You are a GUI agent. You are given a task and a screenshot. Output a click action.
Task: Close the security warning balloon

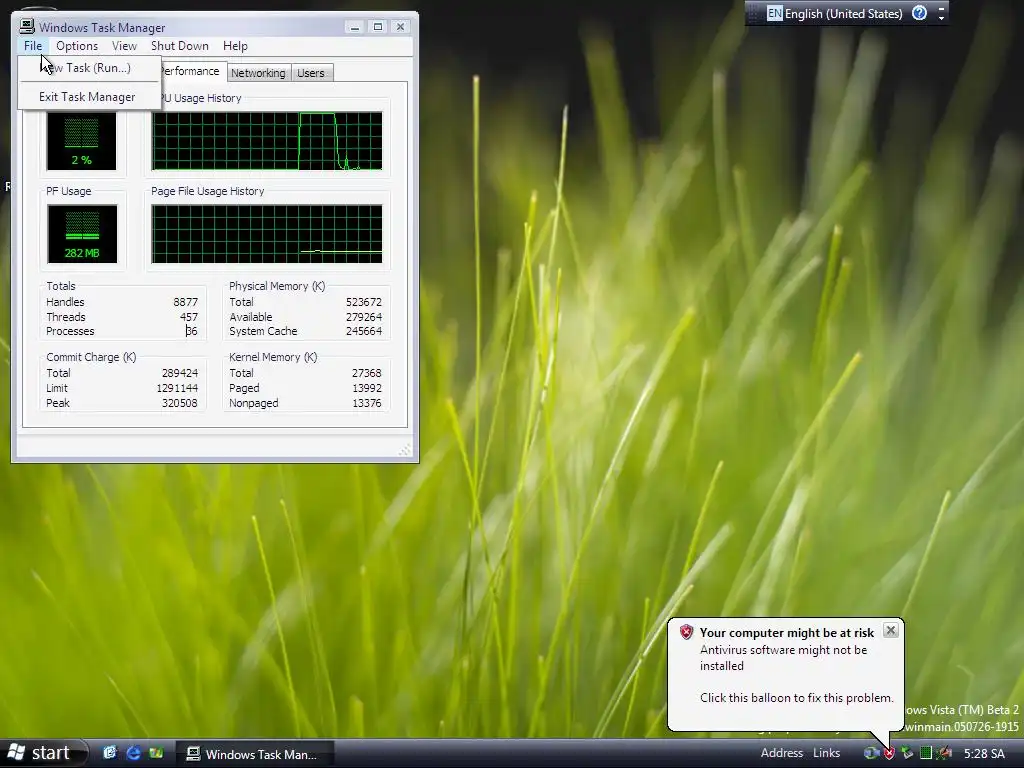(x=890, y=630)
